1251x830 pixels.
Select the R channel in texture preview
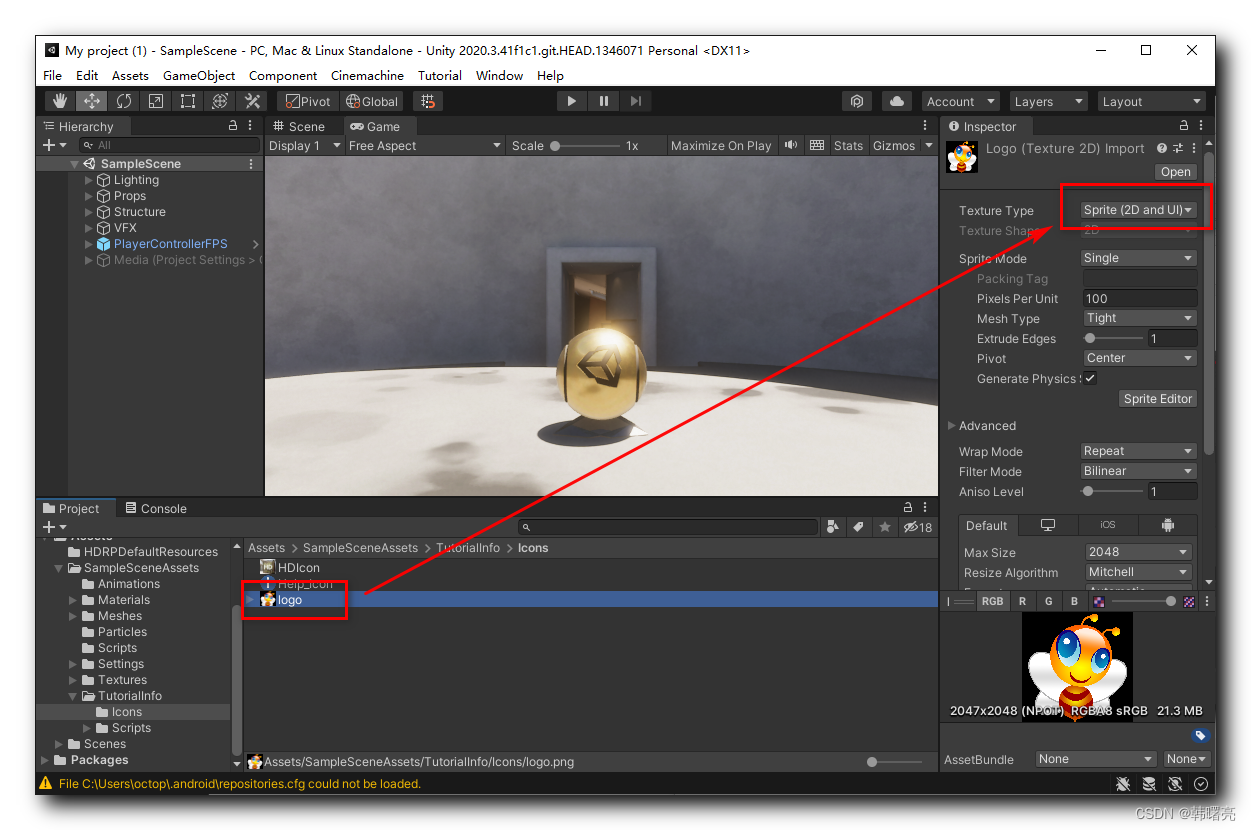1022,600
